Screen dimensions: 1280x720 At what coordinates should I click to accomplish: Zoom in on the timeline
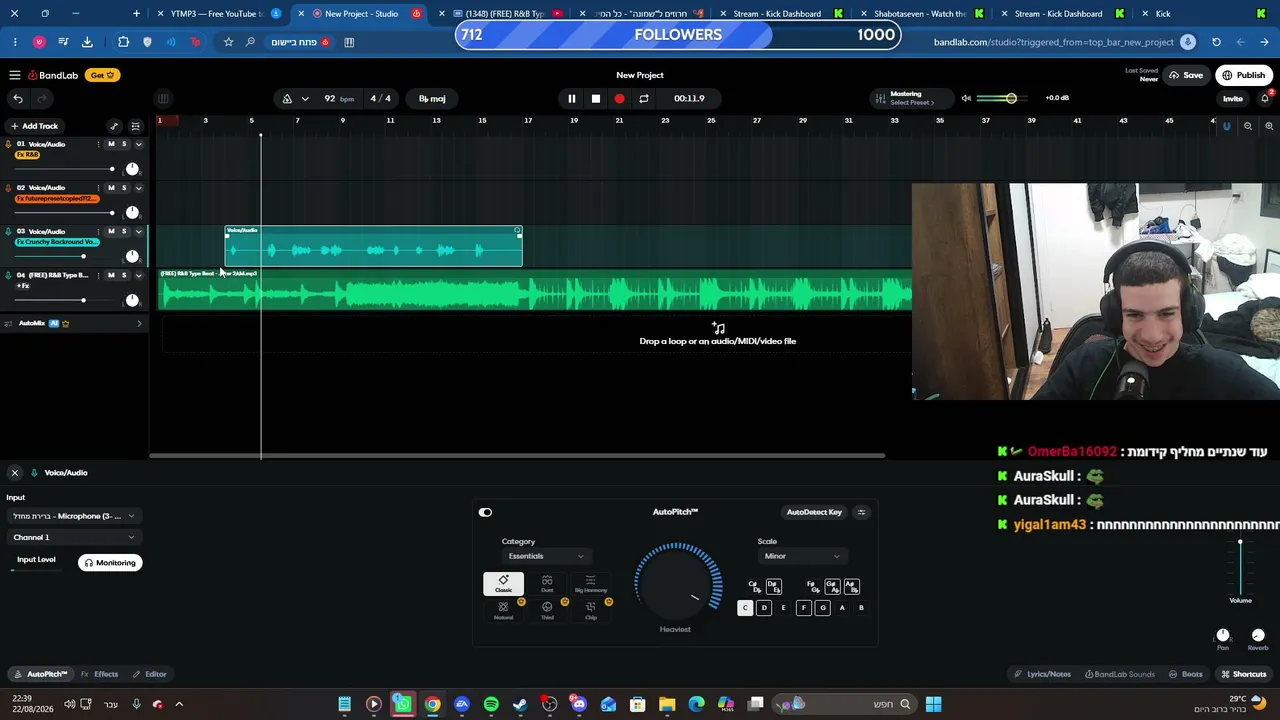pos(1269,126)
